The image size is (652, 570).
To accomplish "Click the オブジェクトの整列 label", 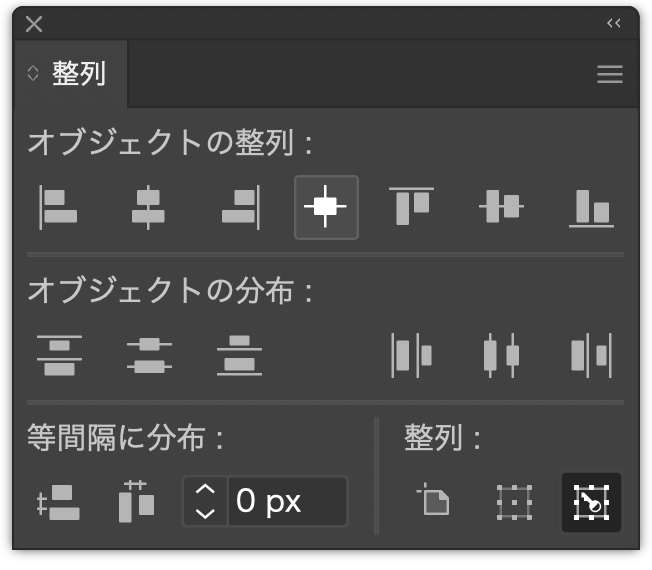I will [x=170, y=143].
